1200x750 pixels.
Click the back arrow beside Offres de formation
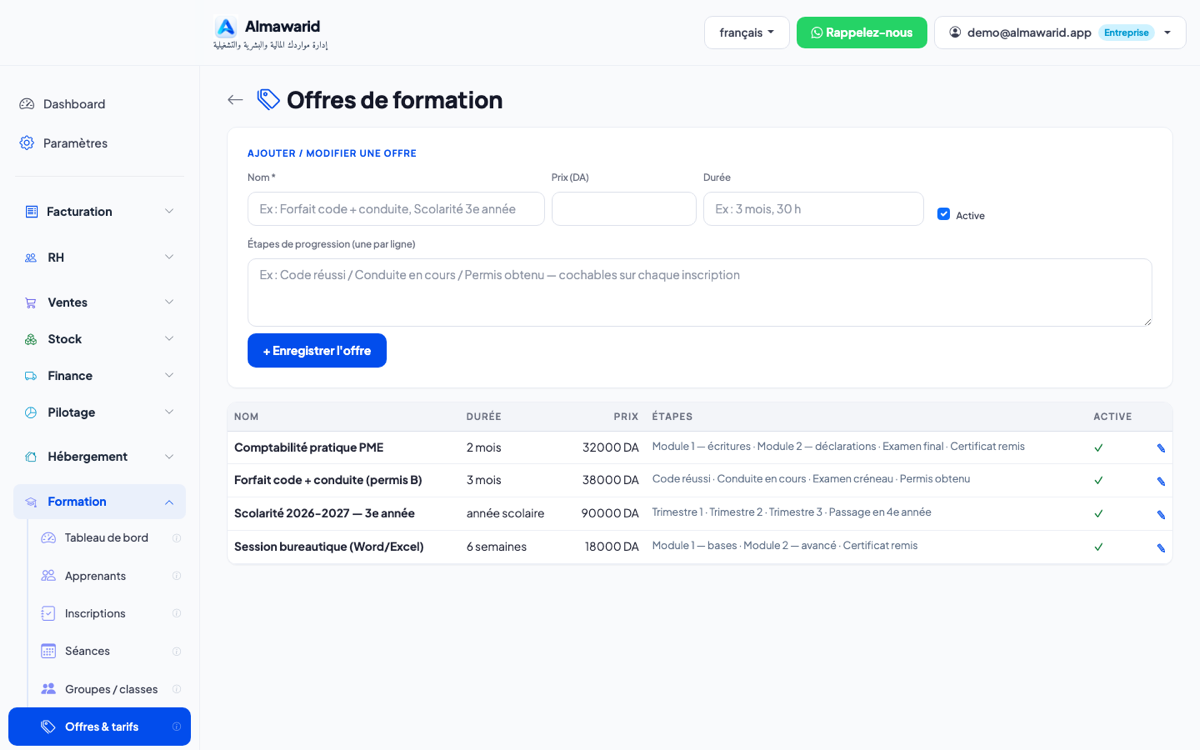pos(235,100)
